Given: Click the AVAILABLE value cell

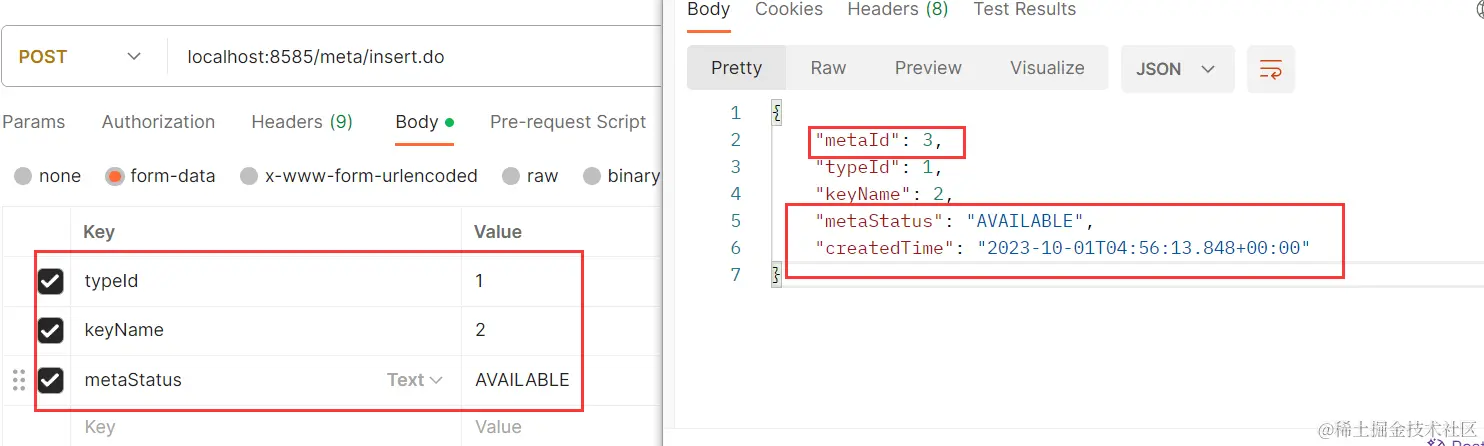Looking at the screenshot, I should [x=562, y=380].
